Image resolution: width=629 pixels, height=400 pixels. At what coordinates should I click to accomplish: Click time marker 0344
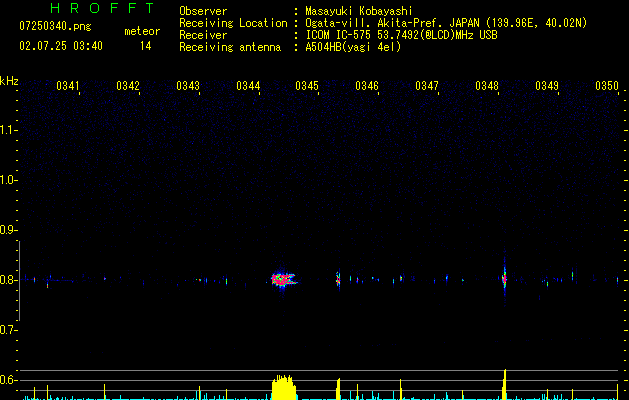point(248,85)
